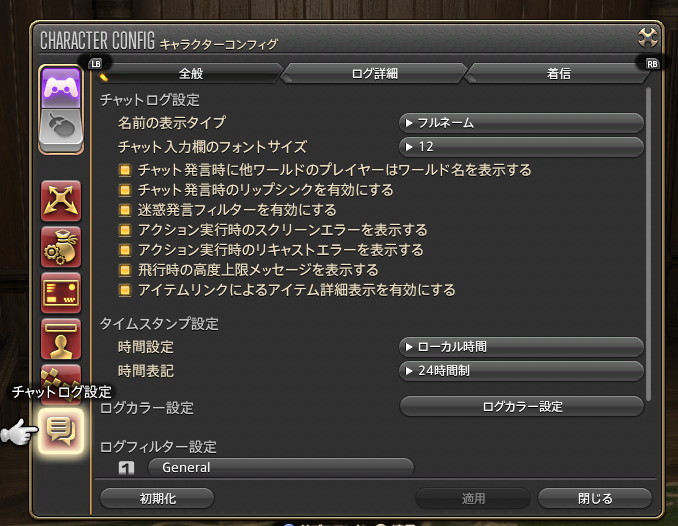Open the 時間設定 dropdown showing ローカル時間
Viewport: 678px width, 526px height.
[x=521, y=347]
